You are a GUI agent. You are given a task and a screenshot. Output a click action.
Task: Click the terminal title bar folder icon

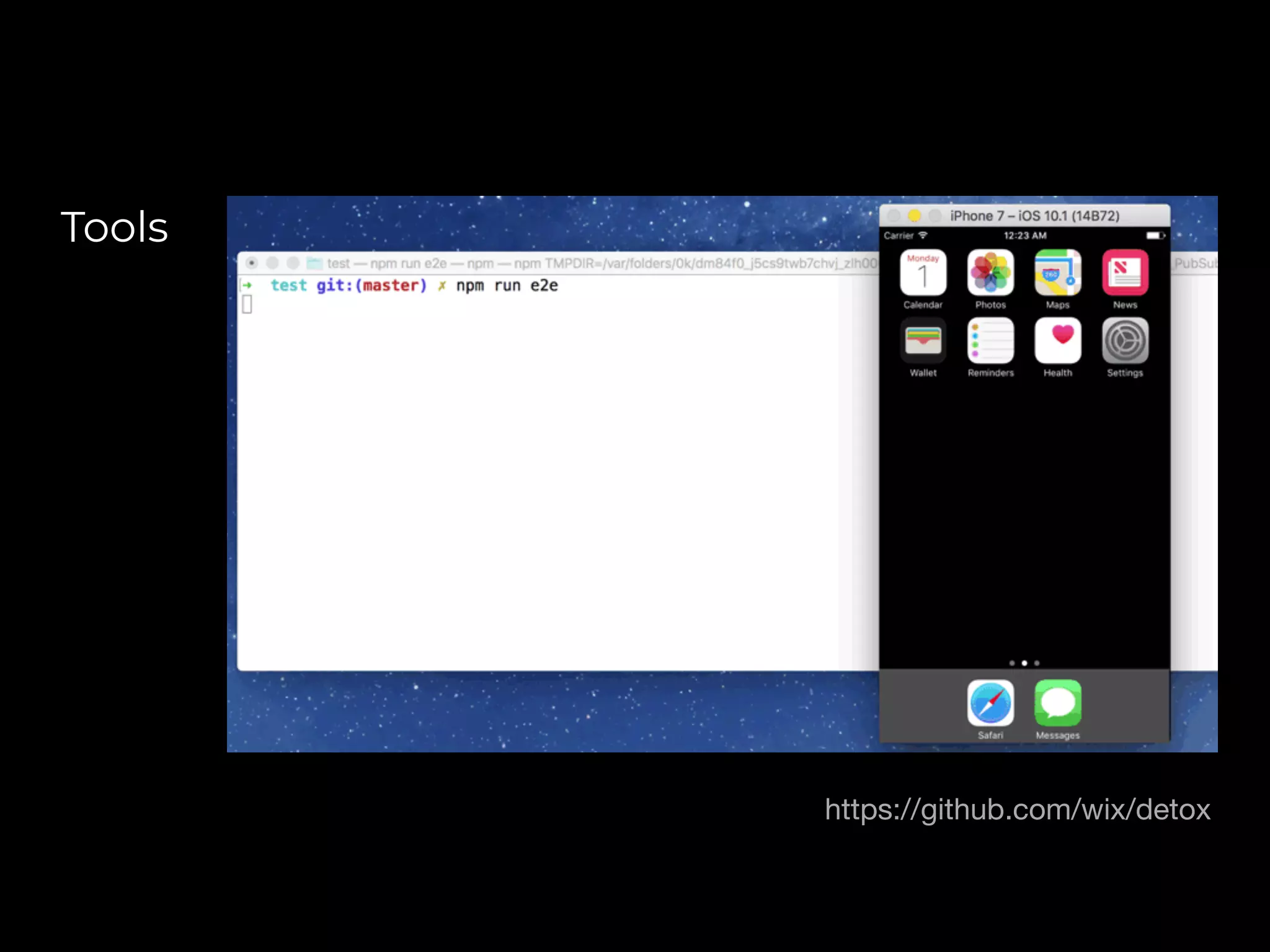pos(315,263)
